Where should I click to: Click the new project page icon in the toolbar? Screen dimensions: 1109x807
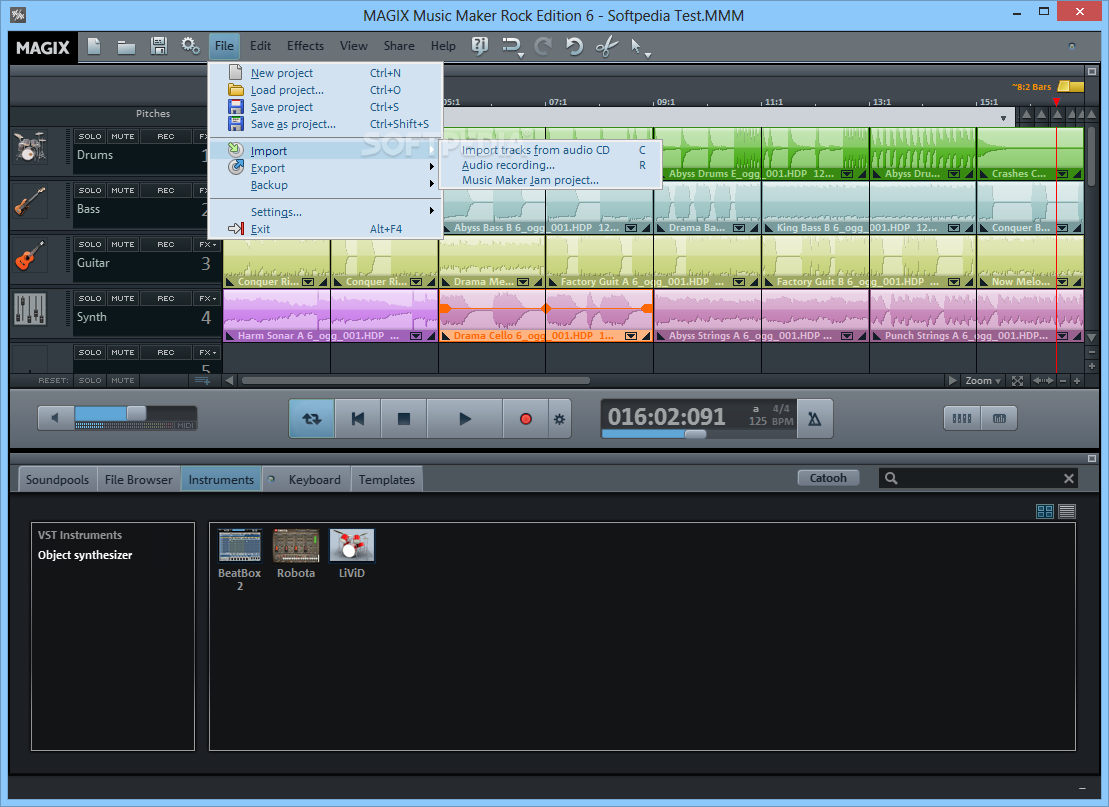pos(94,47)
